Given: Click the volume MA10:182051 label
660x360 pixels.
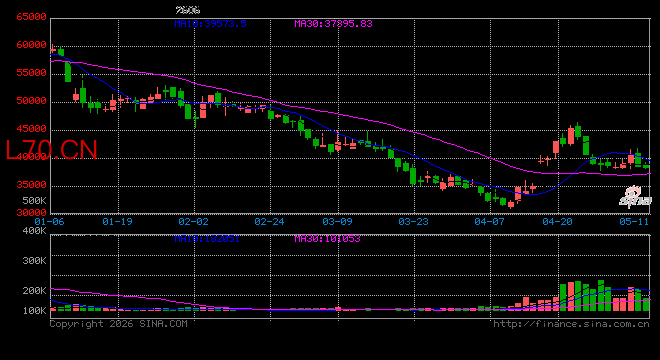Looking at the screenshot, I should [x=207, y=239].
